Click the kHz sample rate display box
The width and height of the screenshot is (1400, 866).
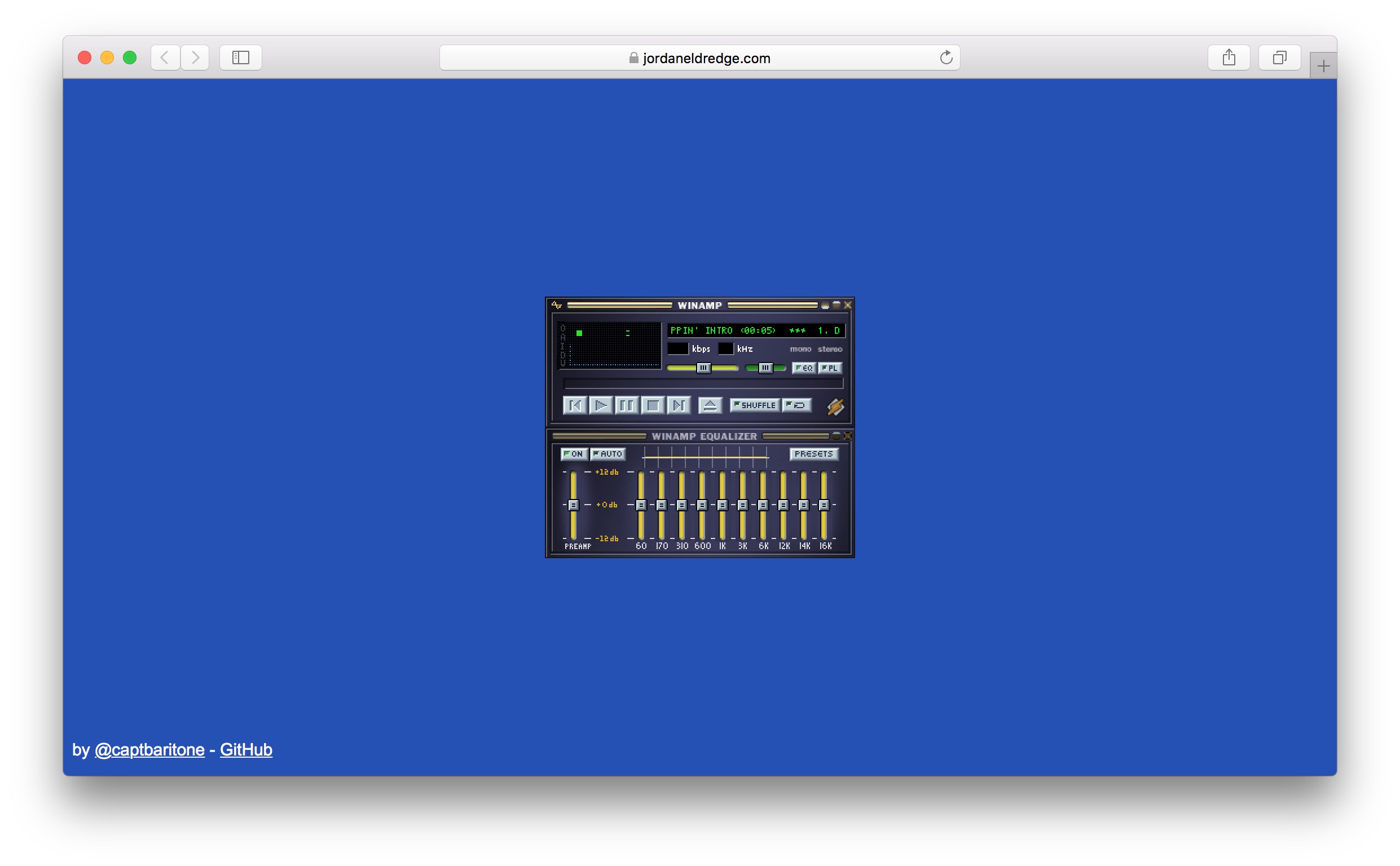[x=726, y=349]
